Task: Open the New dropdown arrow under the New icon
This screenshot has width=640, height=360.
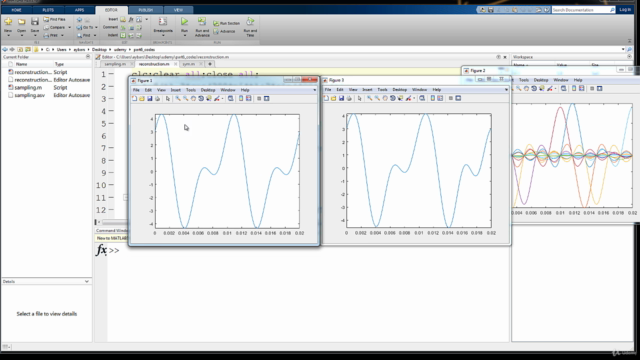Action: 8,36
